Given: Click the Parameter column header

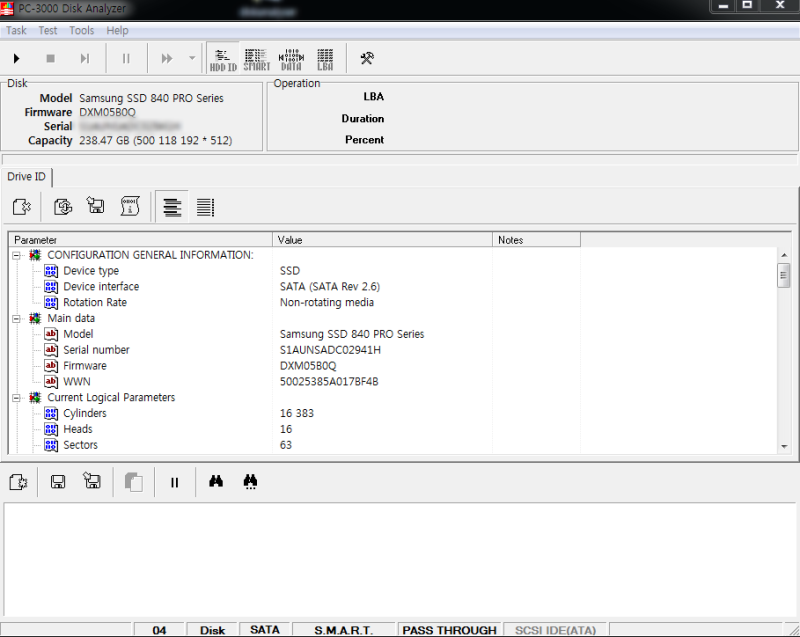Looking at the screenshot, I should 141,240.
